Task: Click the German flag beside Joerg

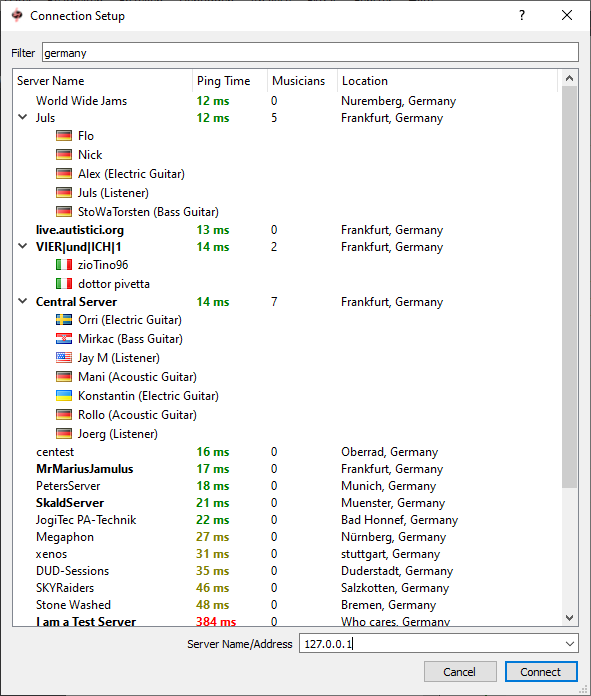Action: (64, 434)
